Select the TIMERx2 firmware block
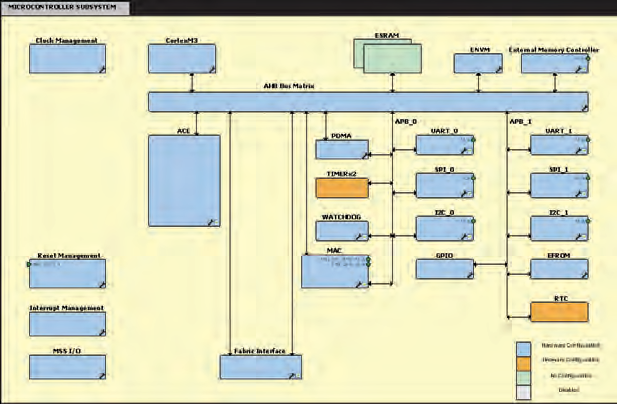The height and width of the screenshot is (404, 617). pyautogui.click(x=342, y=187)
